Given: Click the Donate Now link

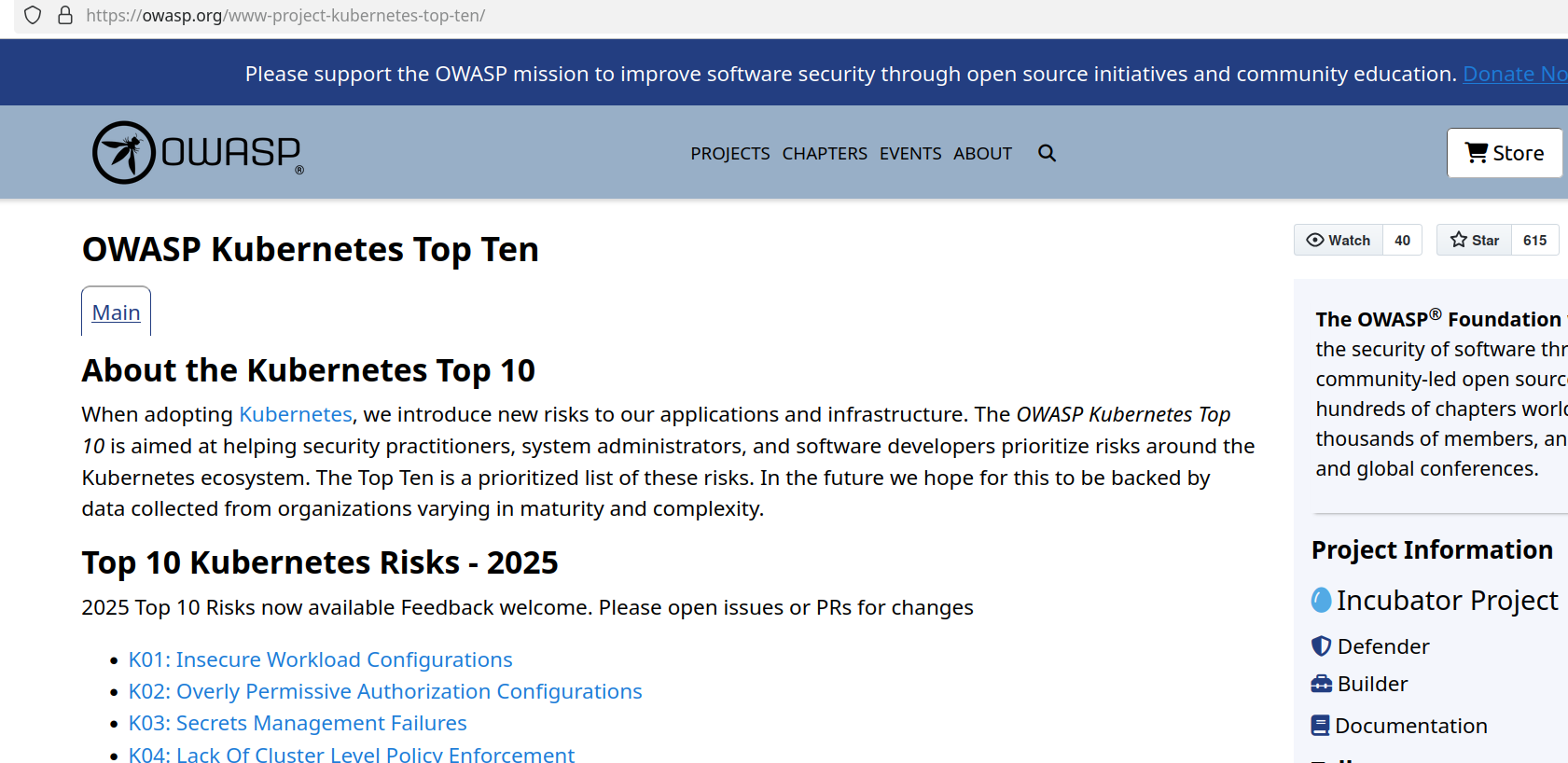Looking at the screenshot, I should (1515, 74).
